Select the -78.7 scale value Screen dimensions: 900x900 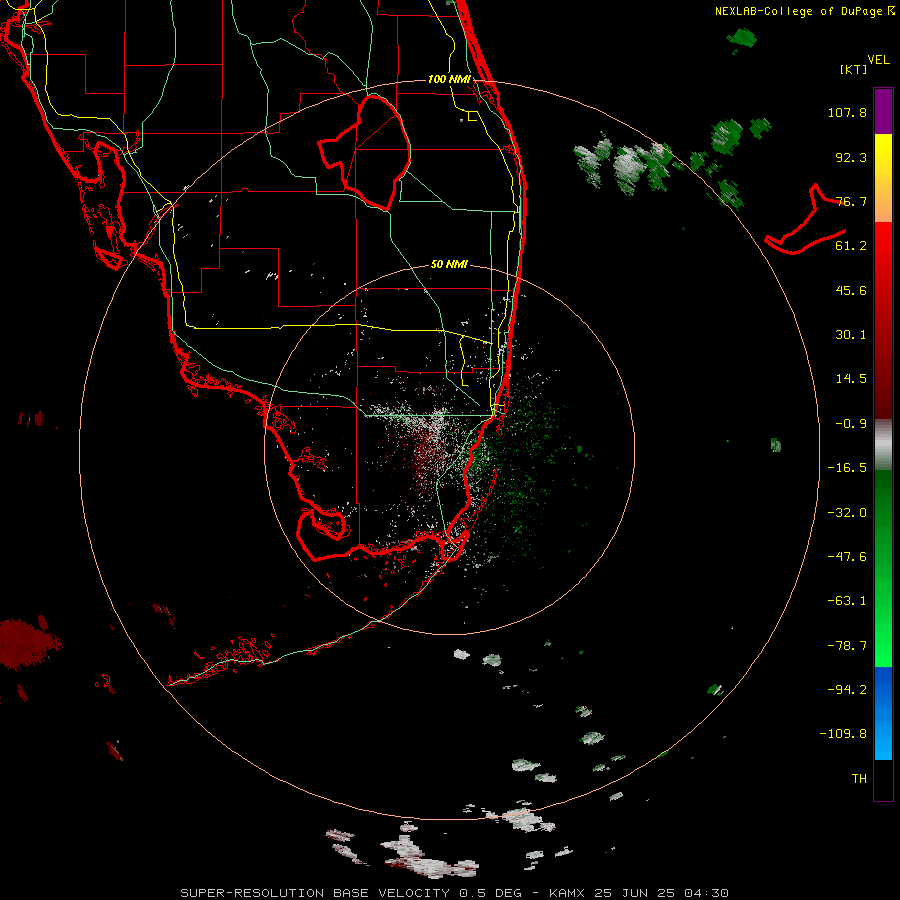click(x=847, y=646)
